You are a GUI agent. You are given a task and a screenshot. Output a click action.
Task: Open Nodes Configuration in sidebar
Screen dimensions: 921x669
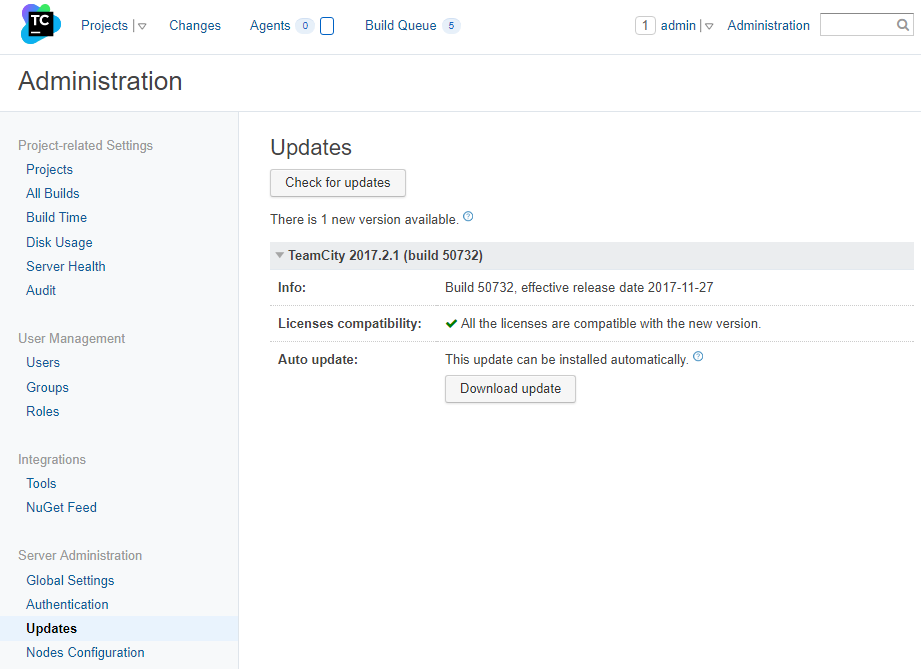pyautogui.click(x=85, y=653)
